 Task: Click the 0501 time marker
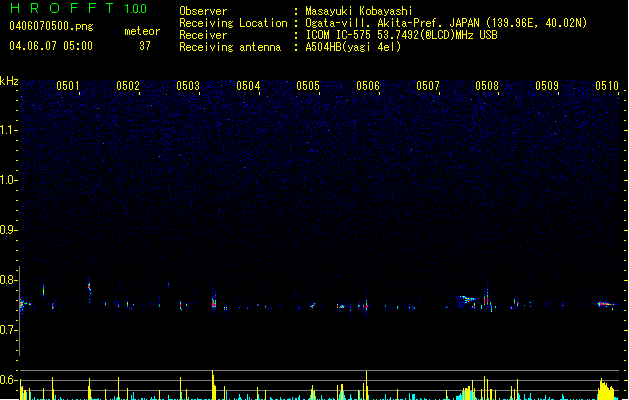click(68, 86)
